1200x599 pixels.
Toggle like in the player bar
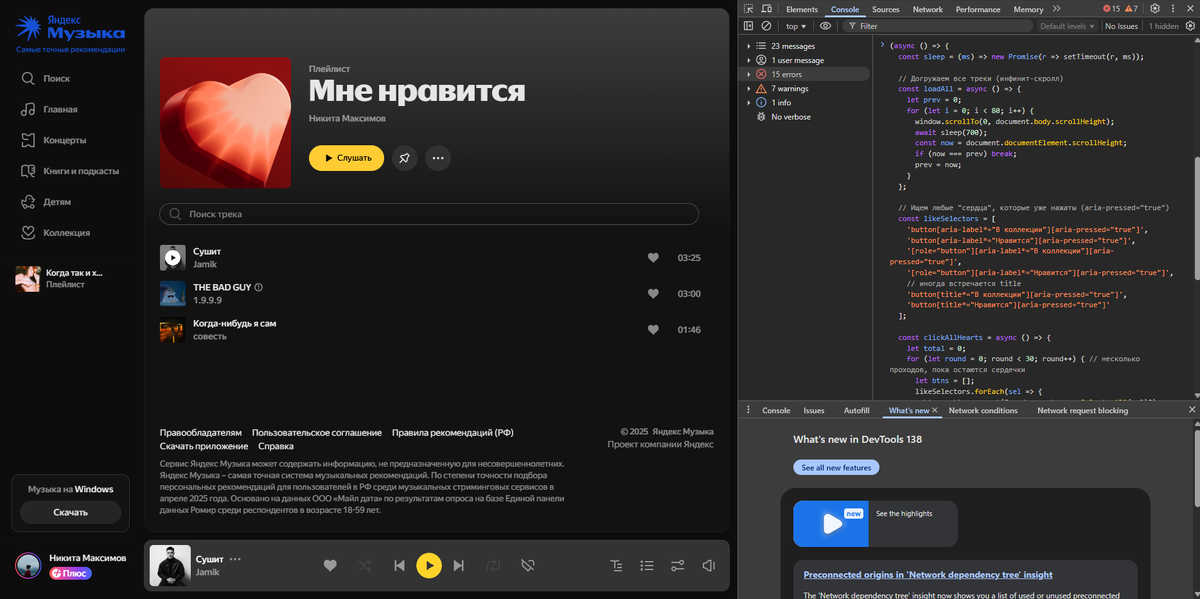tap(330, 566)
